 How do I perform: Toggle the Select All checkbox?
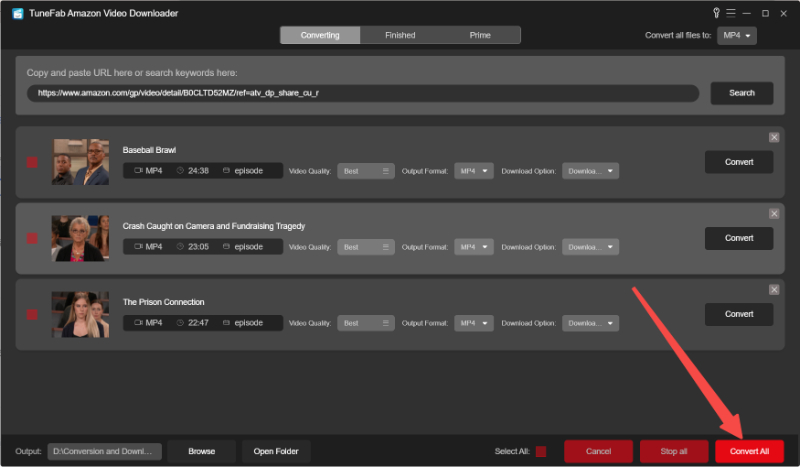[541, 451]
